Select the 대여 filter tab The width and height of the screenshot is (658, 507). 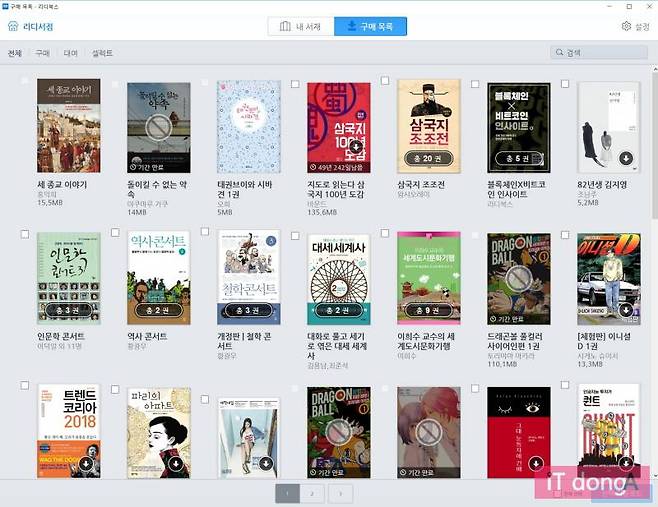(70, 53)
